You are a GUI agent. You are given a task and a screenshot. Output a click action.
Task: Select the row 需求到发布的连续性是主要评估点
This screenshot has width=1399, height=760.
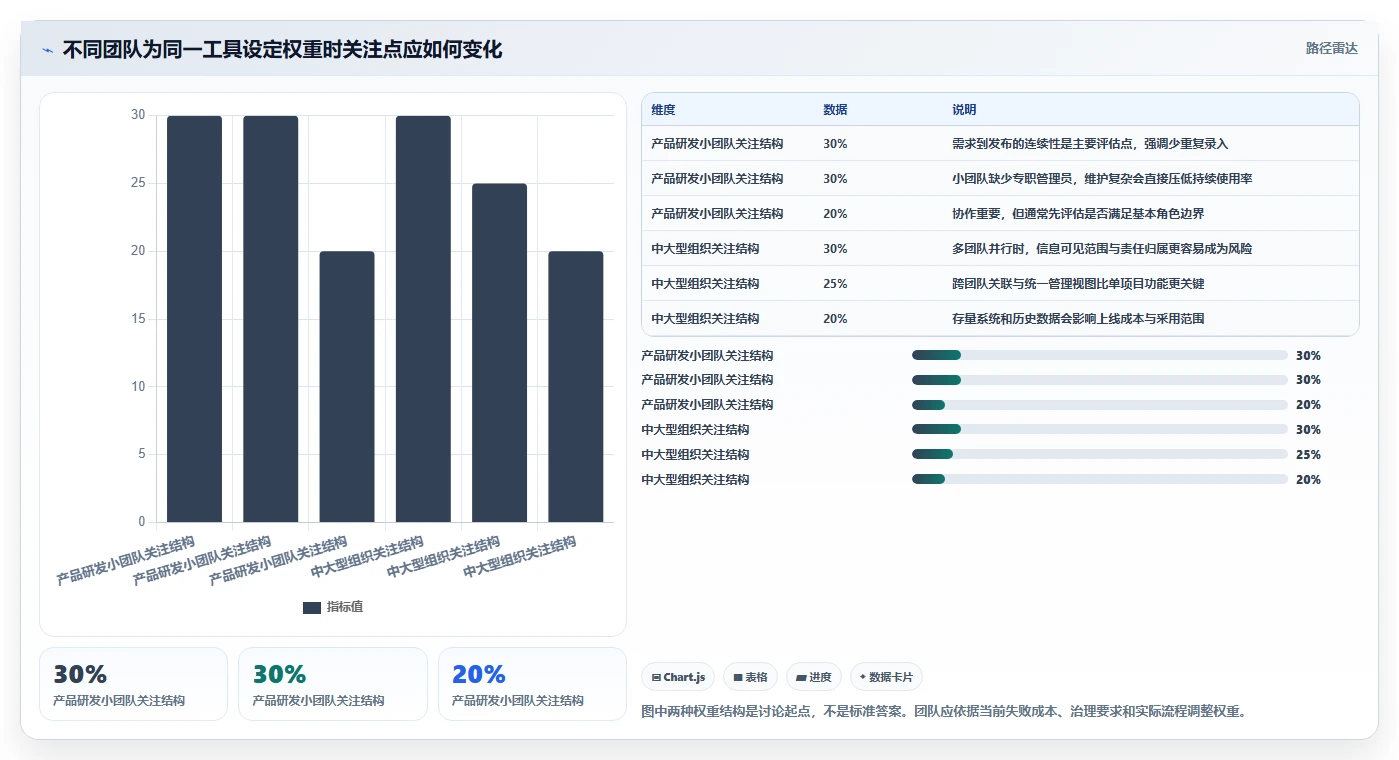pos(1000,143)
